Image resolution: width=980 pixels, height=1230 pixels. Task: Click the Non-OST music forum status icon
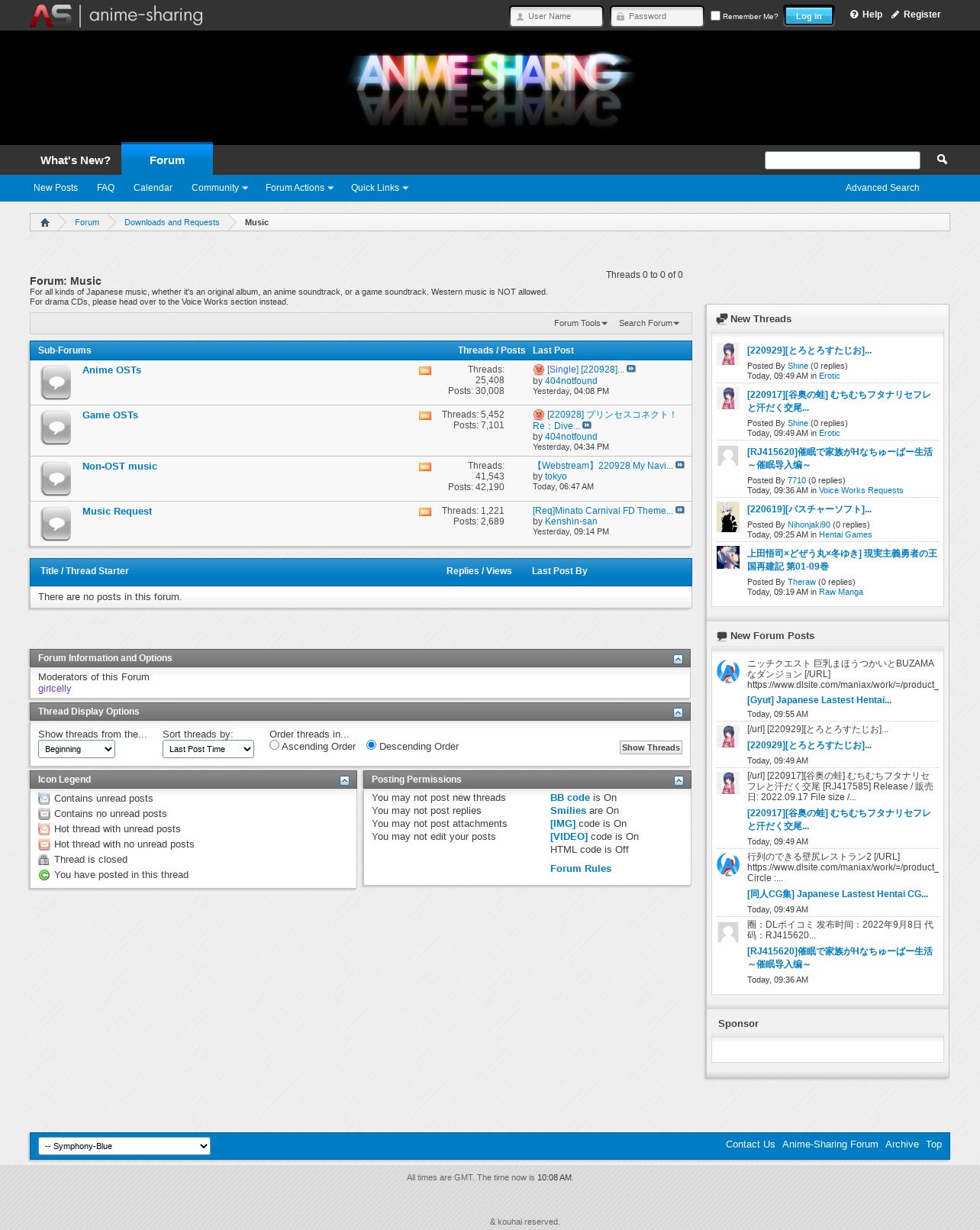pos(56,479)
